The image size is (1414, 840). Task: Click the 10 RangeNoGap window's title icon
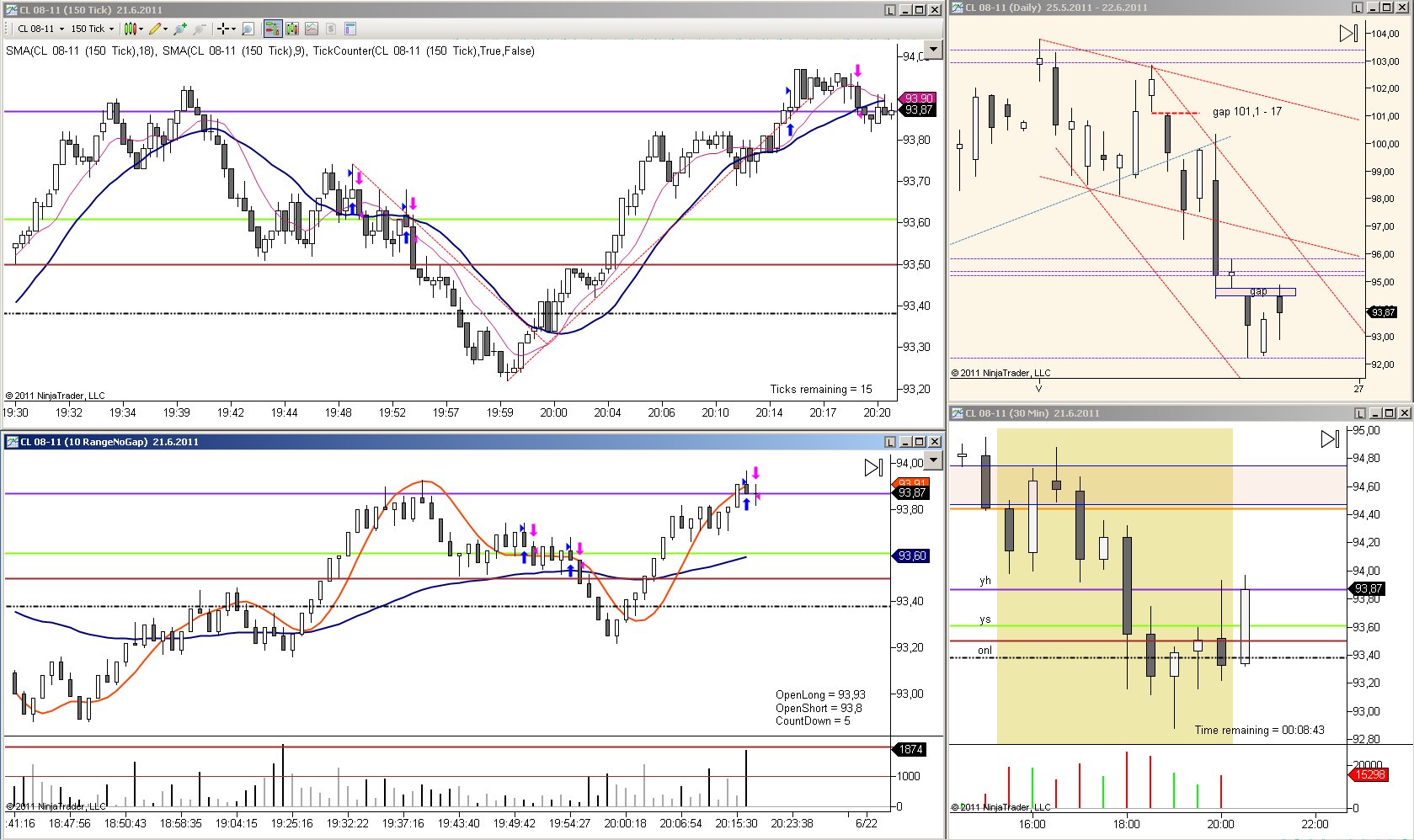click(x=12, y=442)
